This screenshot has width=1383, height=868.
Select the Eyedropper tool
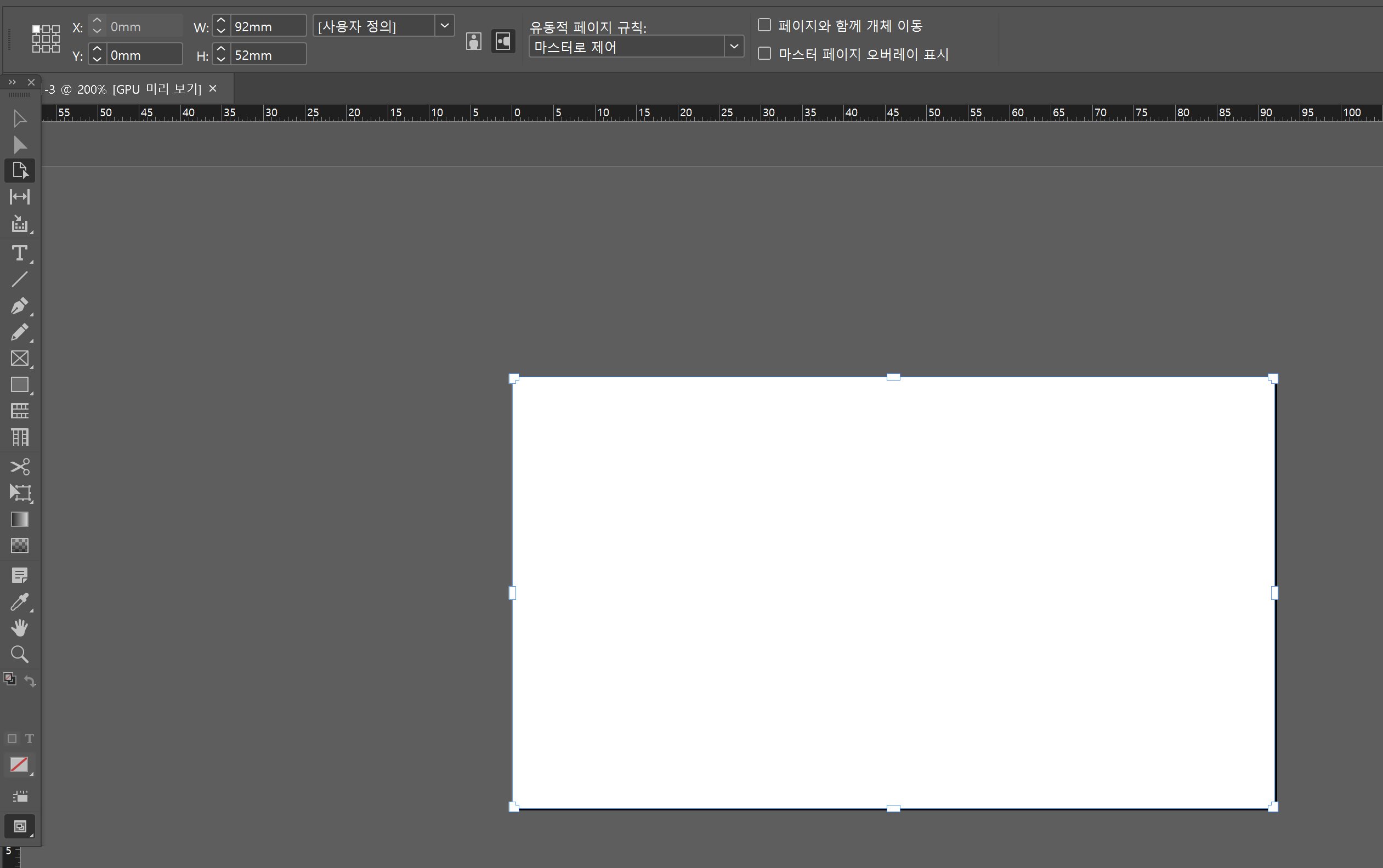click(x=20, y=602)
